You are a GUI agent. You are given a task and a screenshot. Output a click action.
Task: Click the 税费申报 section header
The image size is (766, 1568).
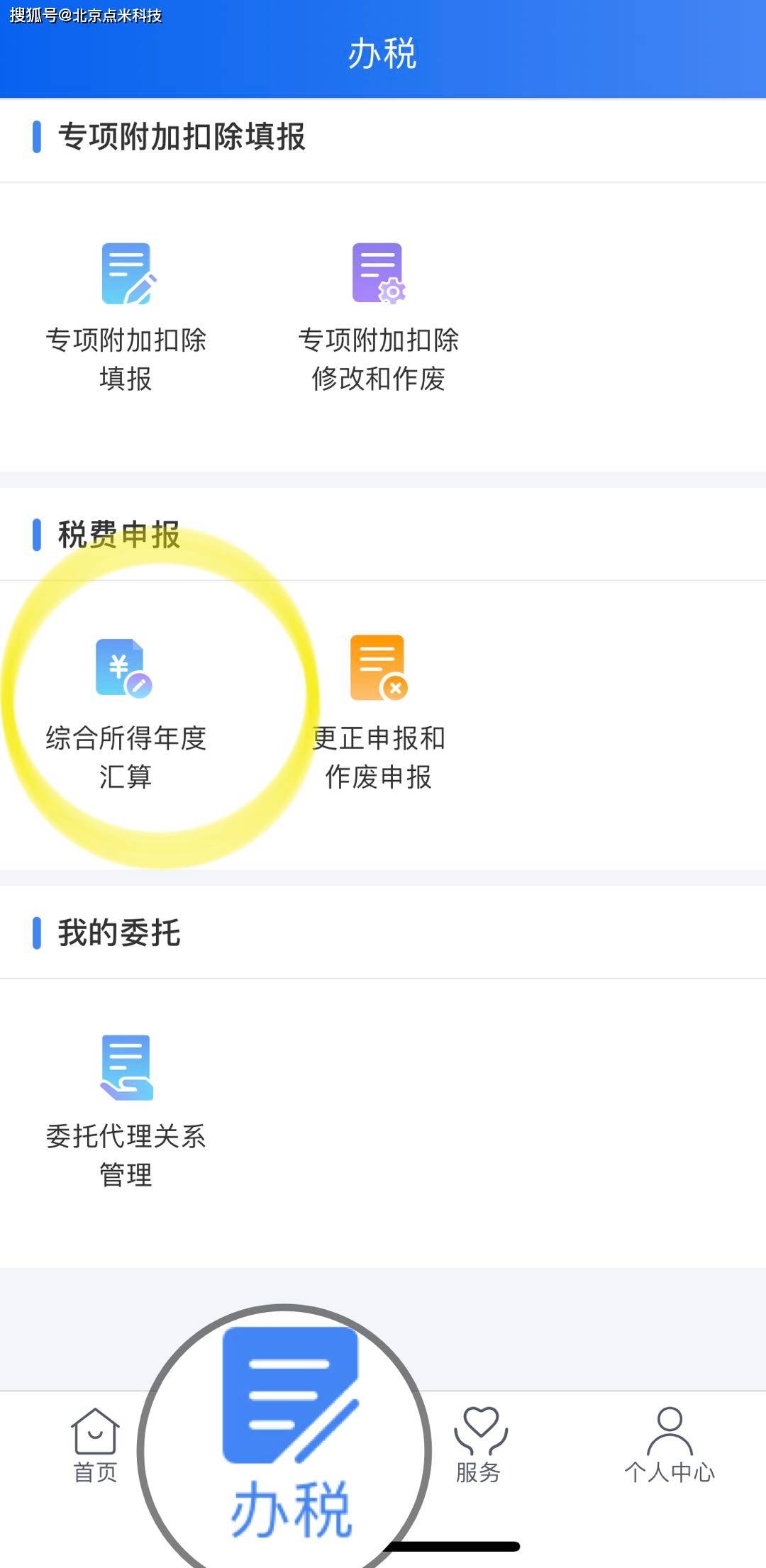[x=119, y=535]
